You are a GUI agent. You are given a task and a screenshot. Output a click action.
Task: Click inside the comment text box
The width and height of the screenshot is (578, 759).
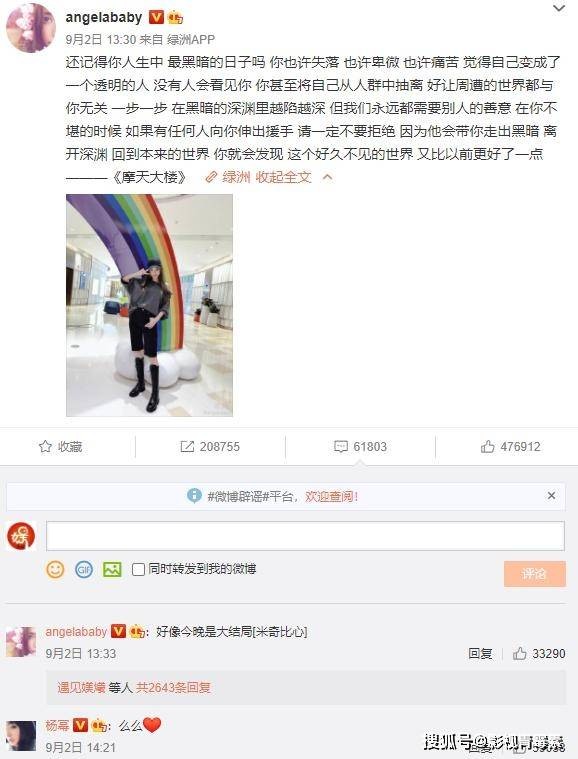coord(305,536)
